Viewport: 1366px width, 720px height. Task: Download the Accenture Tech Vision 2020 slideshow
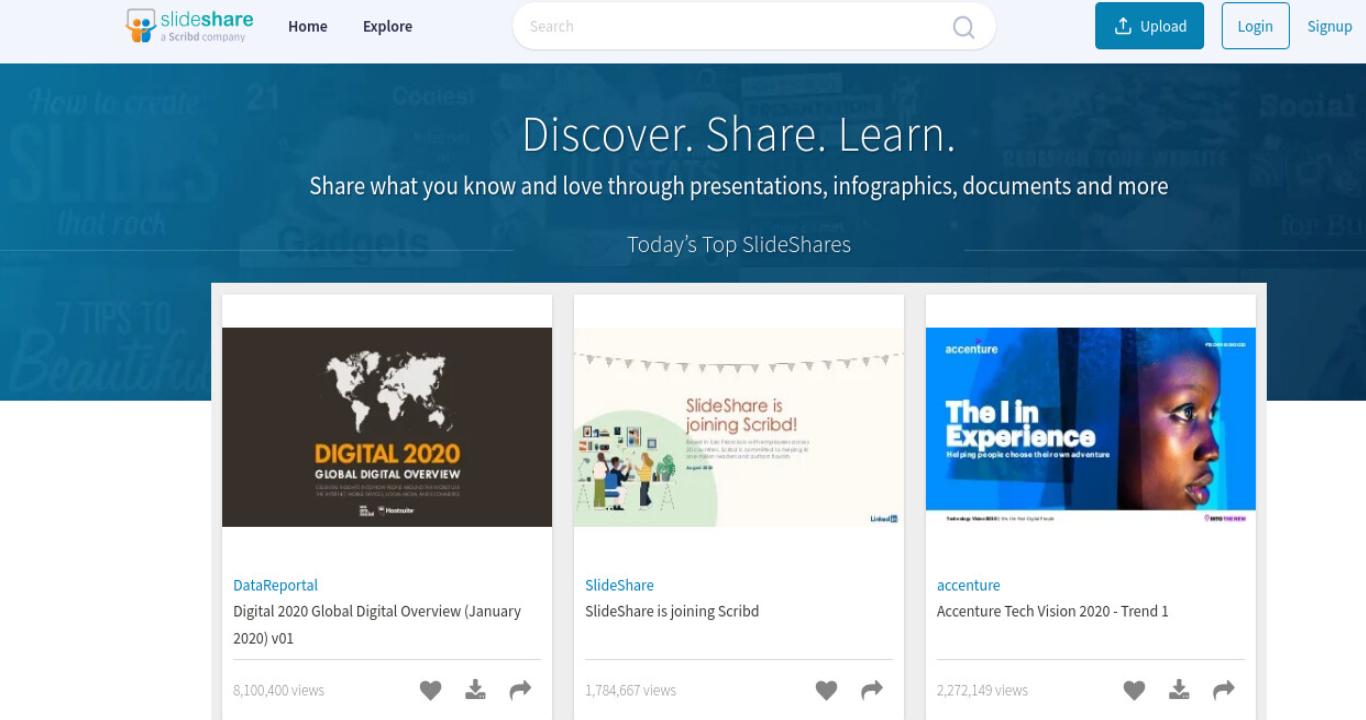(1180, 690)
